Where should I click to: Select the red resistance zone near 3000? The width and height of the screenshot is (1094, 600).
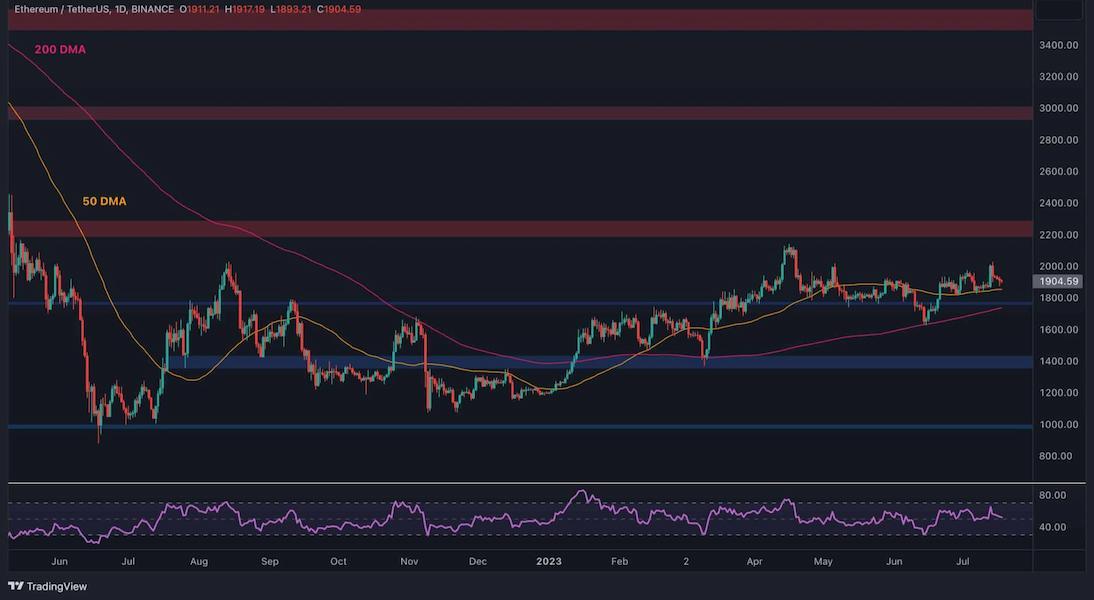click(520, 113)
